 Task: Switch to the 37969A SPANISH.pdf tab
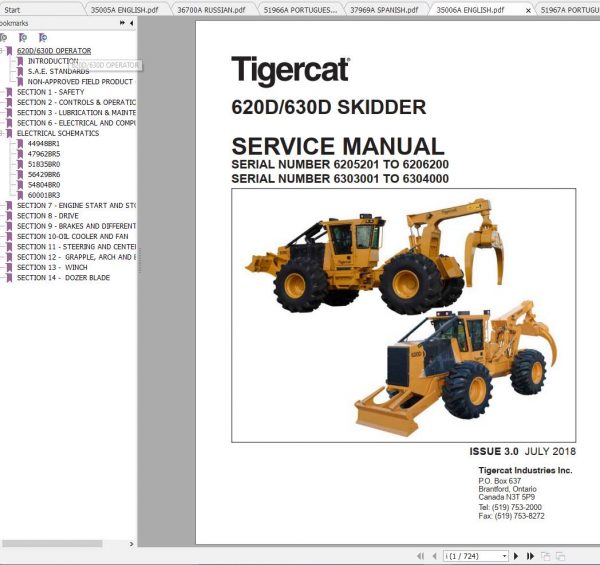pyautogui.click(x=384, y=10)
